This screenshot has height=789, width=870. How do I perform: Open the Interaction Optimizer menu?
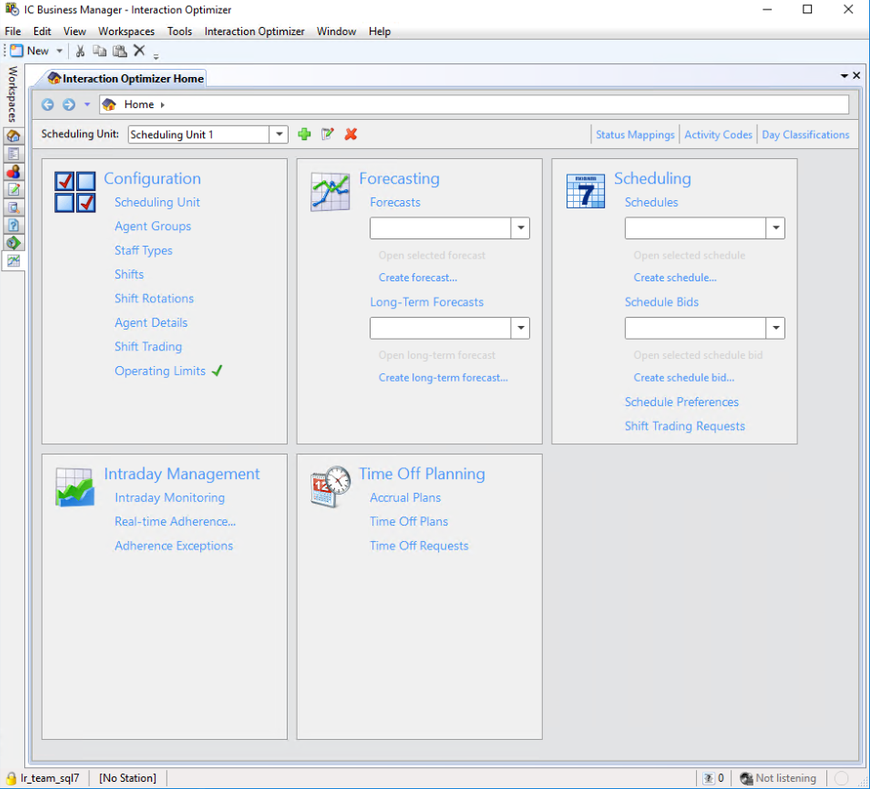coord(254,32)
